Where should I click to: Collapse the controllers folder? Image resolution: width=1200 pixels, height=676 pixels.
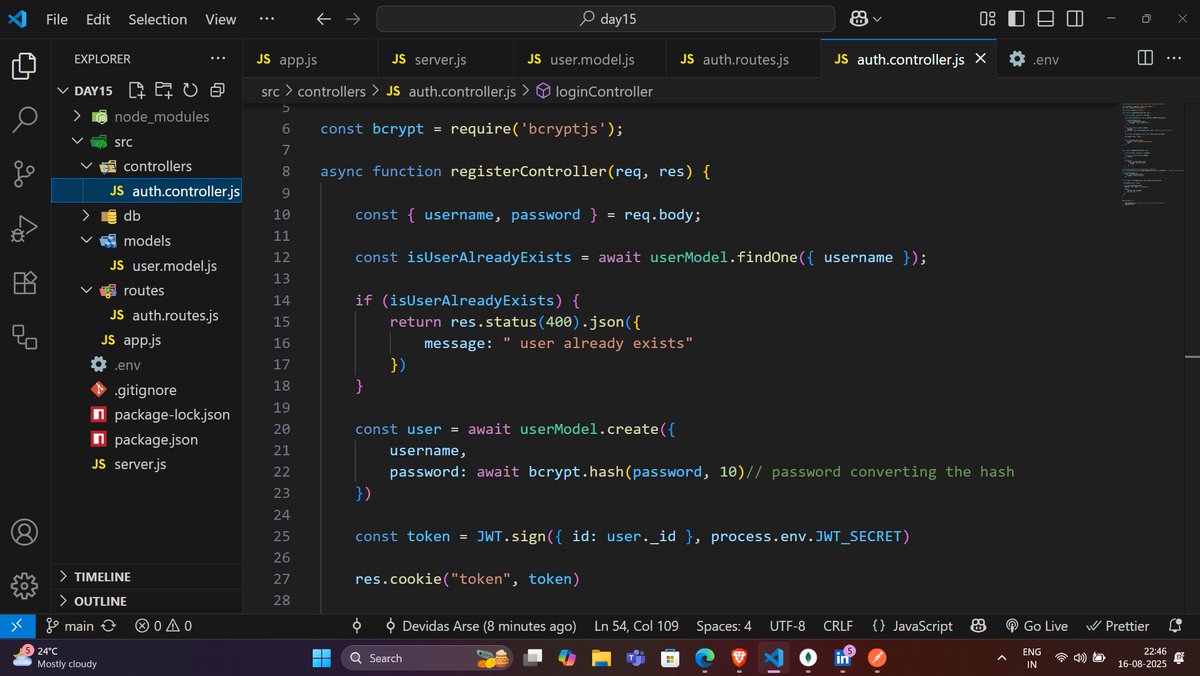click(87, 166)
